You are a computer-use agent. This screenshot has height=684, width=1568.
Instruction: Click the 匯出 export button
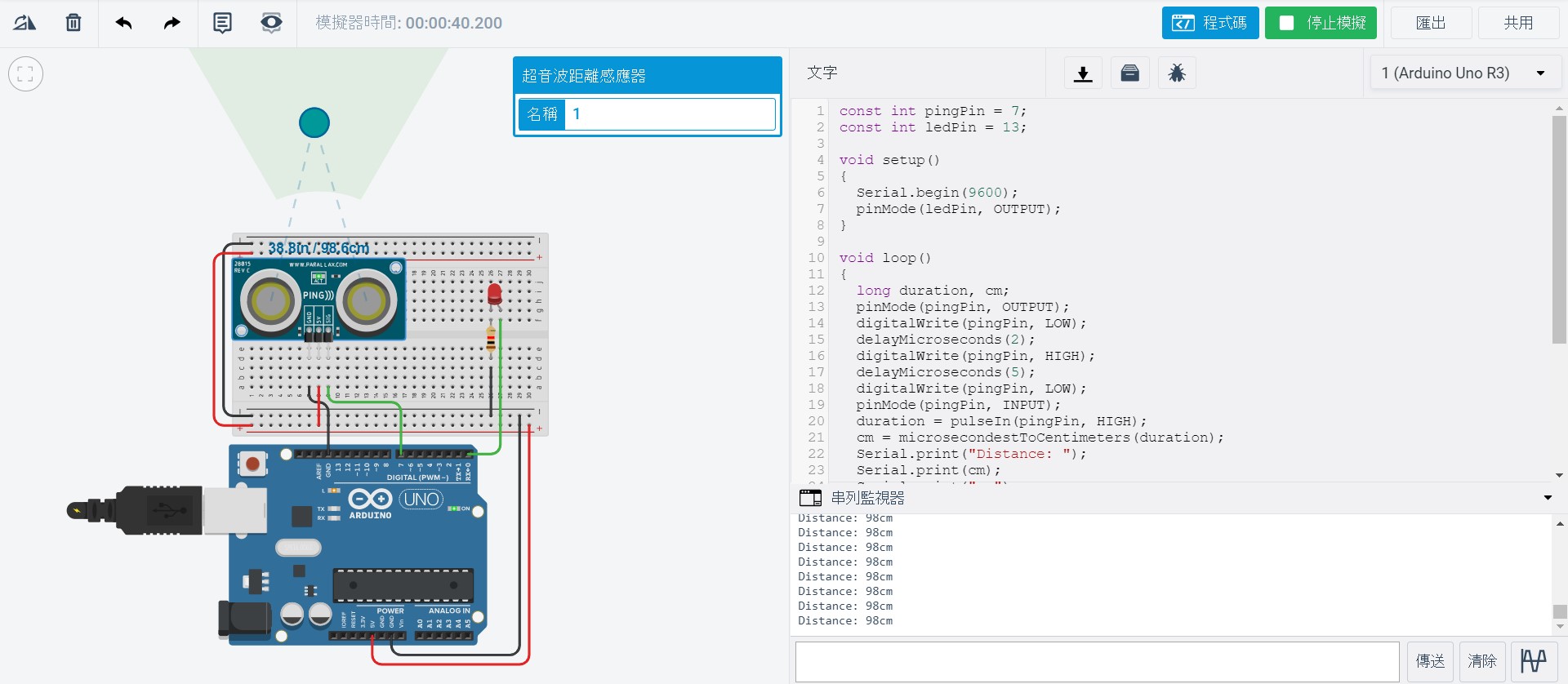[x=1431, y=23]
